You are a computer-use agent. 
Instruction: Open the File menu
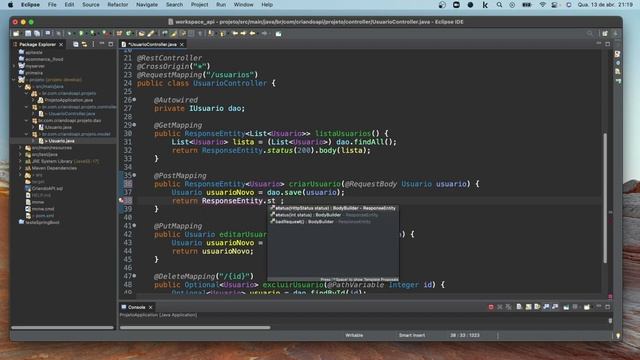click(52, 4)
